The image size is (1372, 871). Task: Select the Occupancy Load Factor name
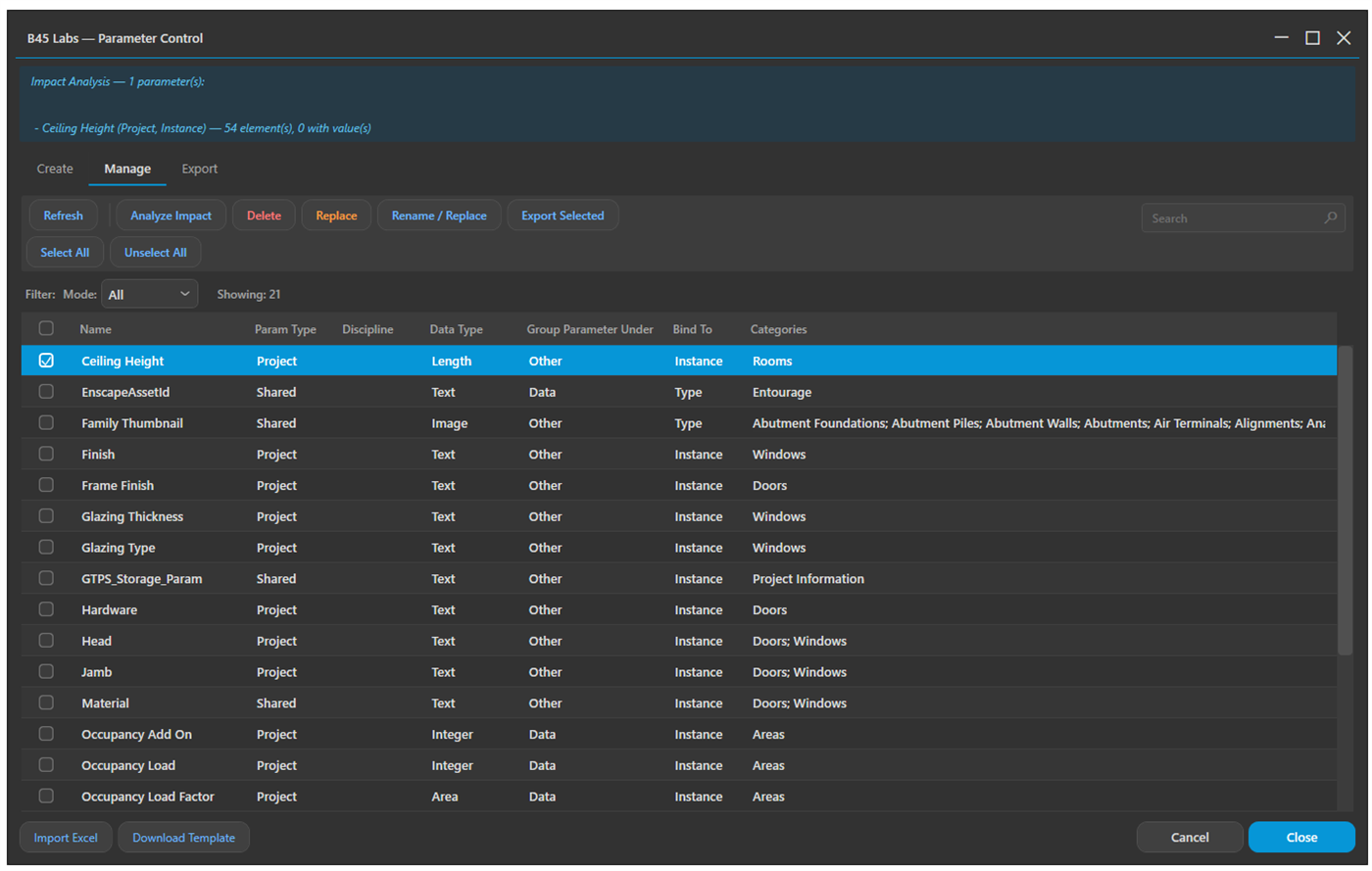148,797
